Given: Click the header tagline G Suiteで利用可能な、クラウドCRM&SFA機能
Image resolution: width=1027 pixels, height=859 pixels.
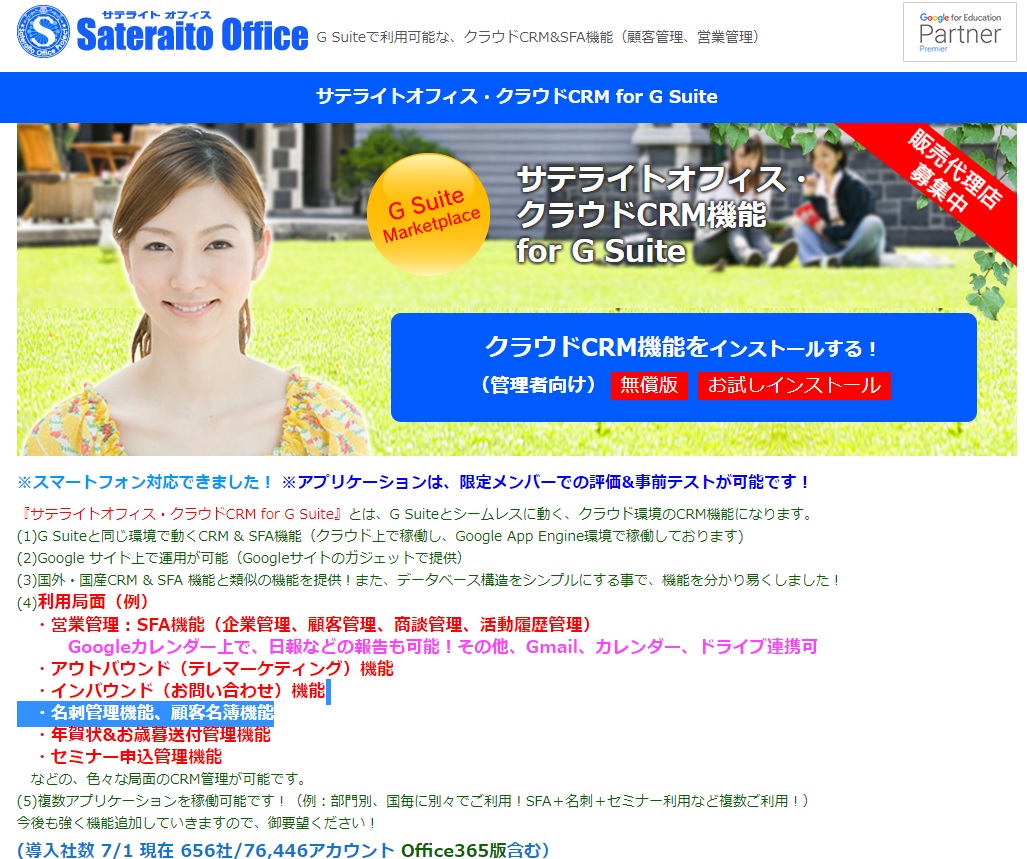Looking at the screenshot, I should 538,37.
